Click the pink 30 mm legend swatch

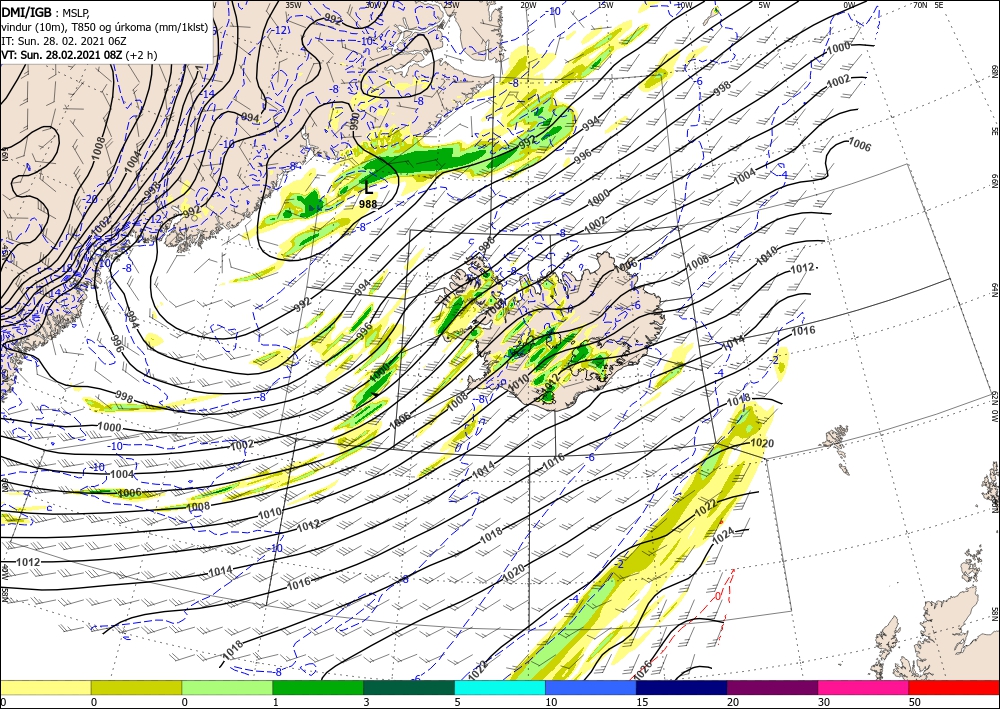pos(864,687)
